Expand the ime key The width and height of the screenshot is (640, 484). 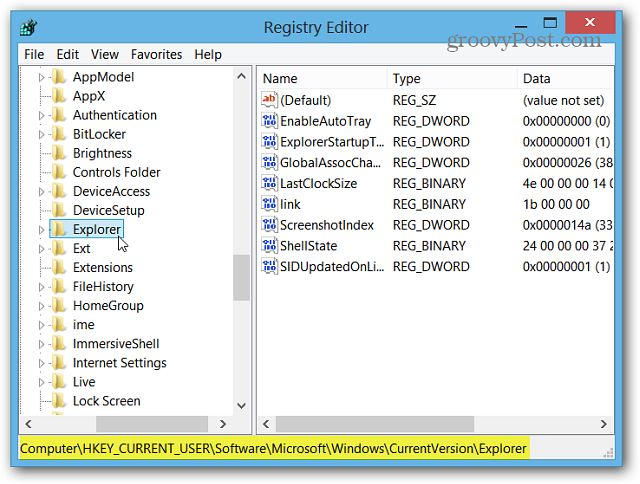(x=41, y=325)
